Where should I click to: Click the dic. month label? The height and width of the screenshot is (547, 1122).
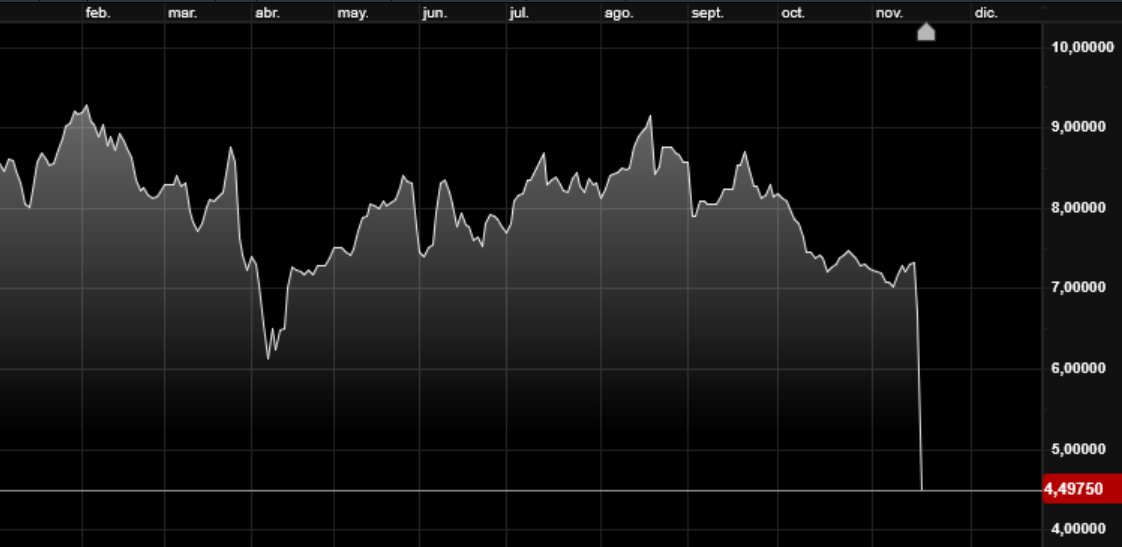[x=986, y=13]
